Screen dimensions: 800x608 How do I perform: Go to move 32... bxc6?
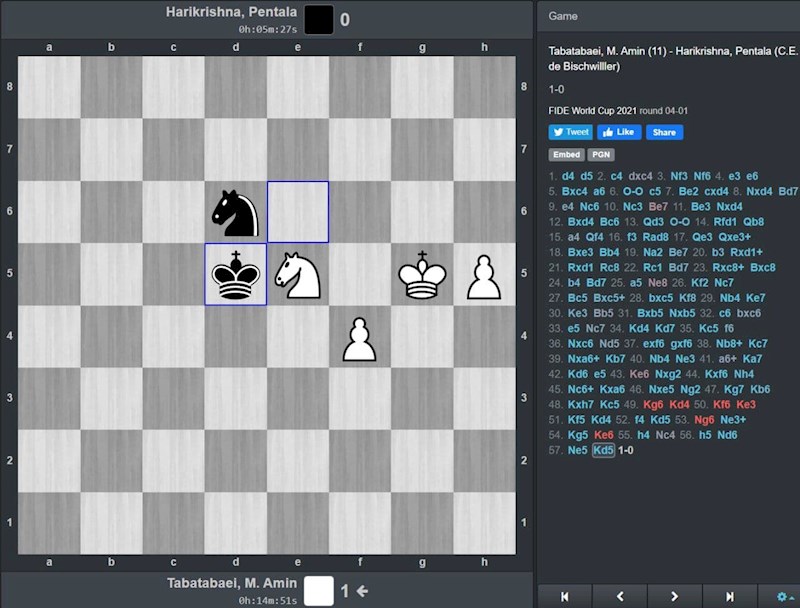click(748, 313)
